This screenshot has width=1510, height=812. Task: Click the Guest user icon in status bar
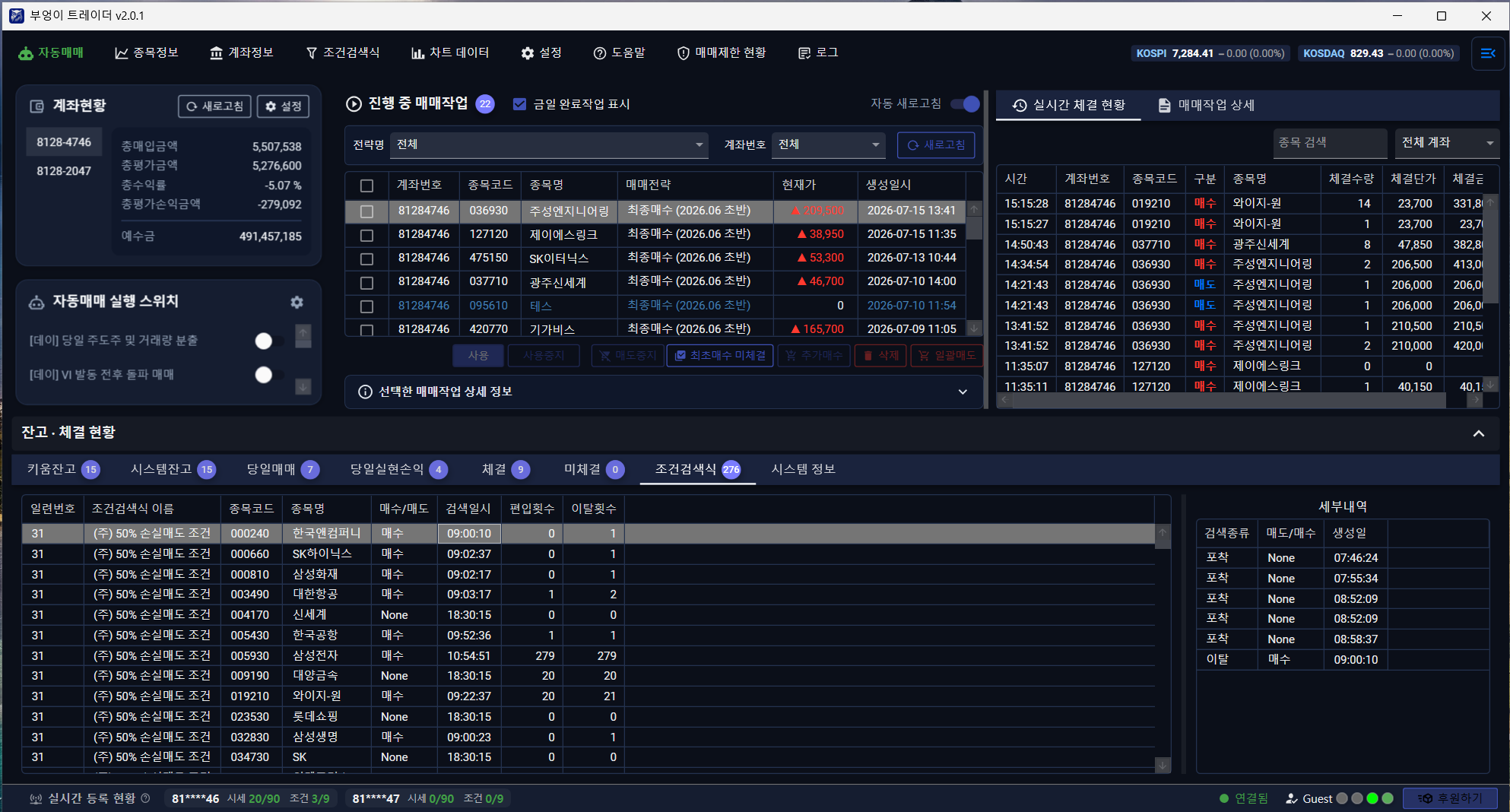[1291, 798]
